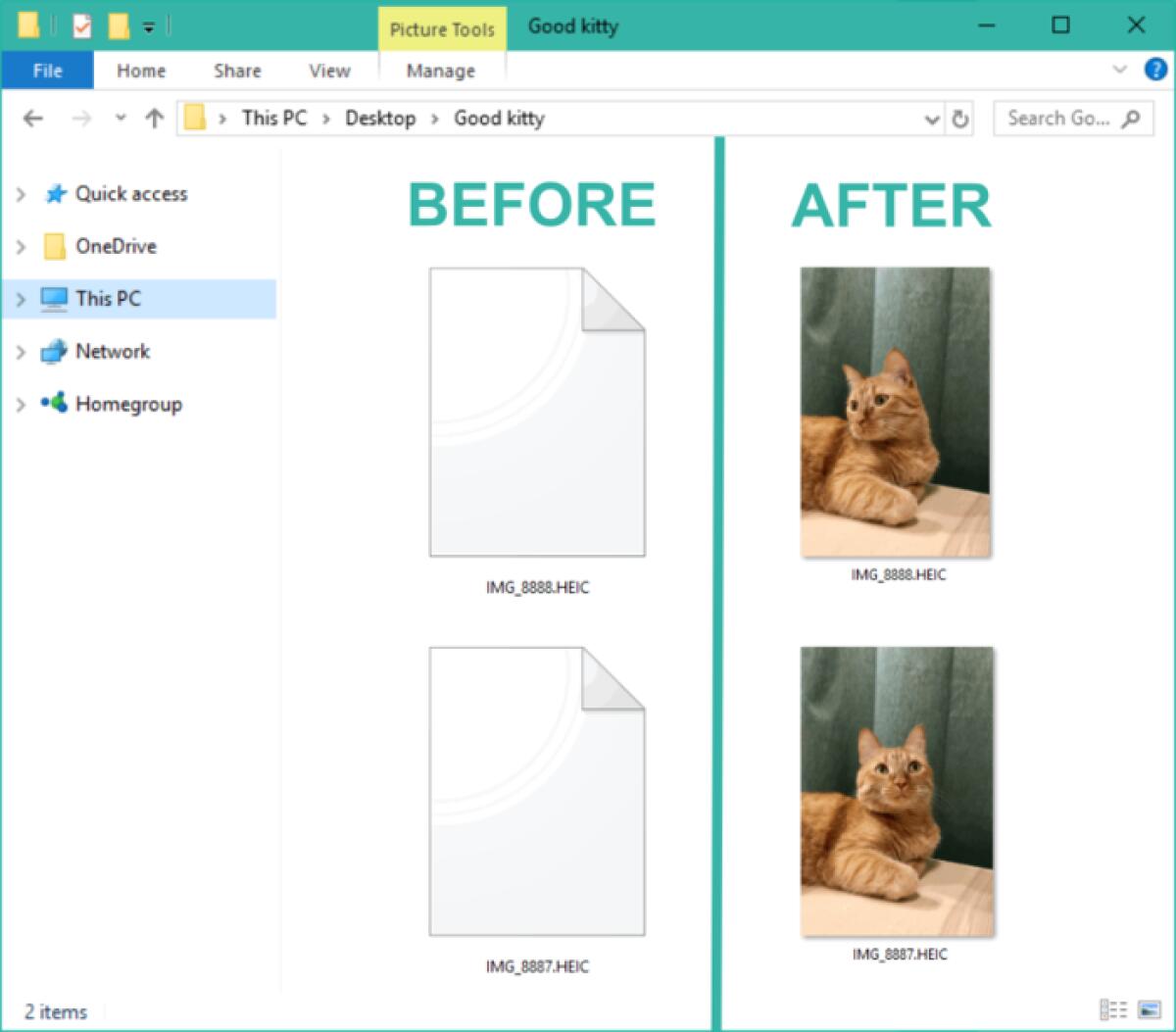
Task: Expand the Quick access tree node
Action: click(21, 194)
